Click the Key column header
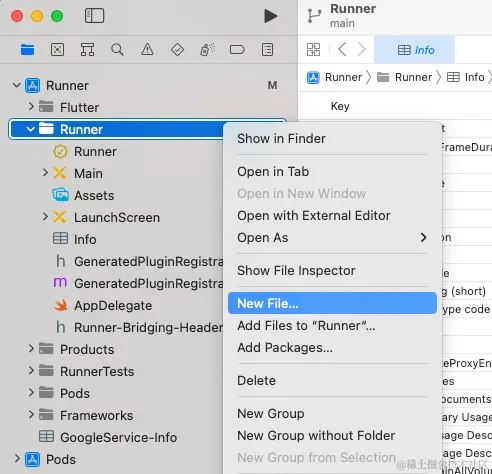 (x=340, y=106)
